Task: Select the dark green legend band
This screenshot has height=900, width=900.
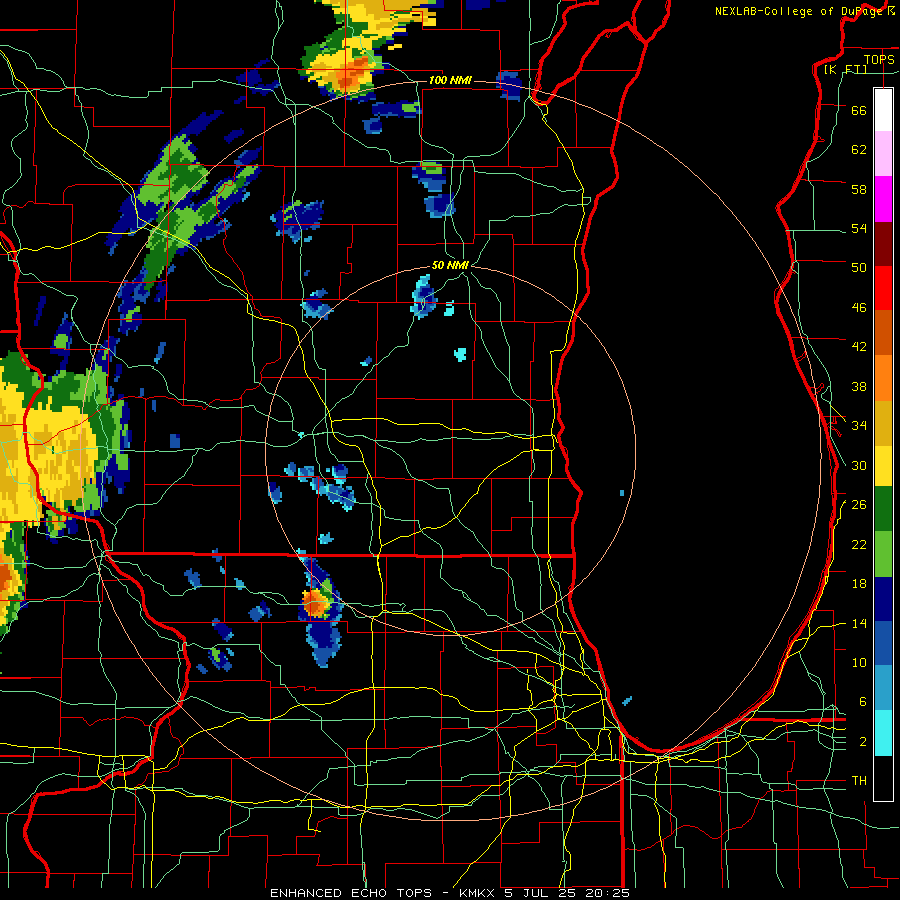Action: 883,509
